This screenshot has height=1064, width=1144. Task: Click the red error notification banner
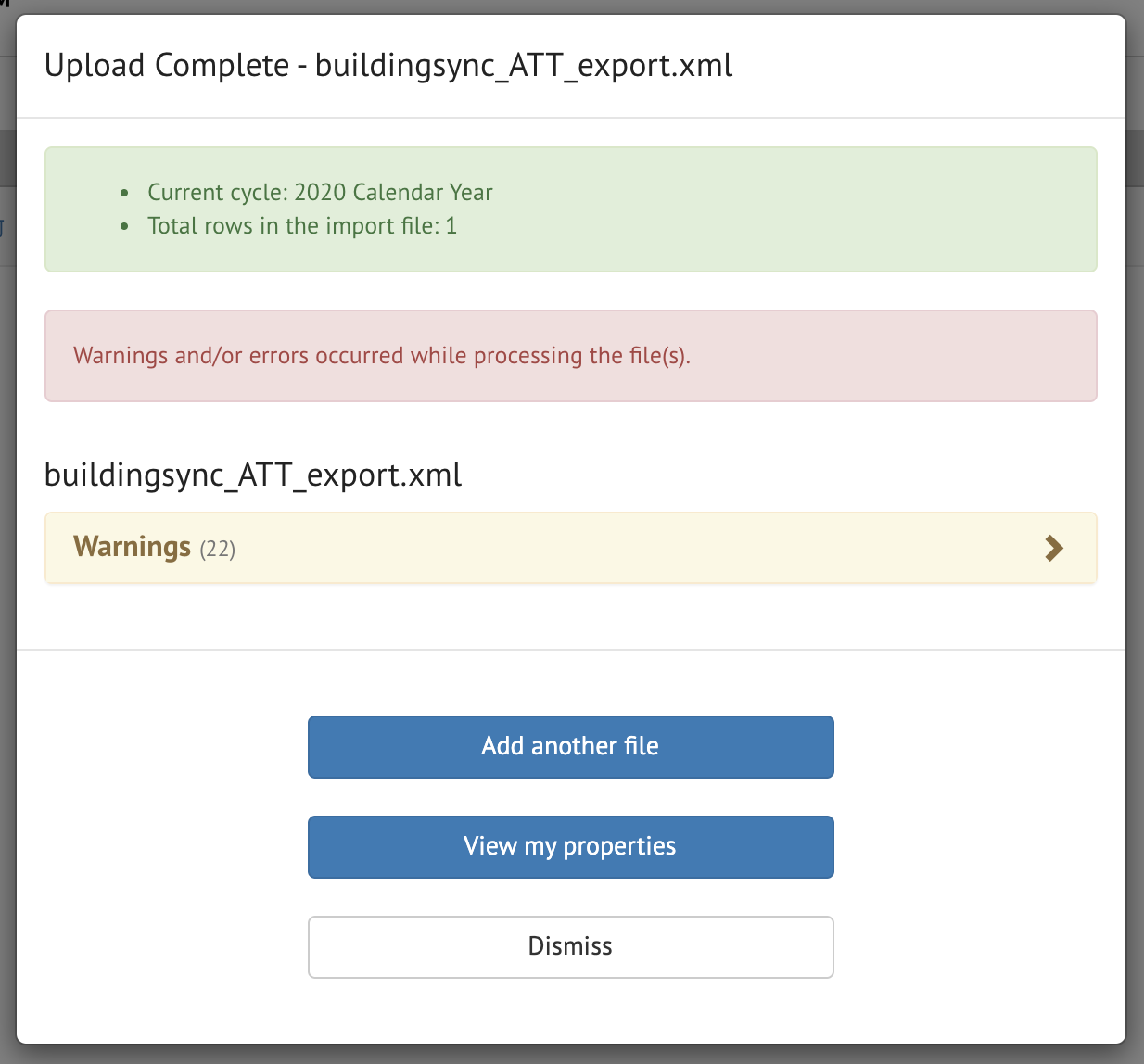pos(570,356)
